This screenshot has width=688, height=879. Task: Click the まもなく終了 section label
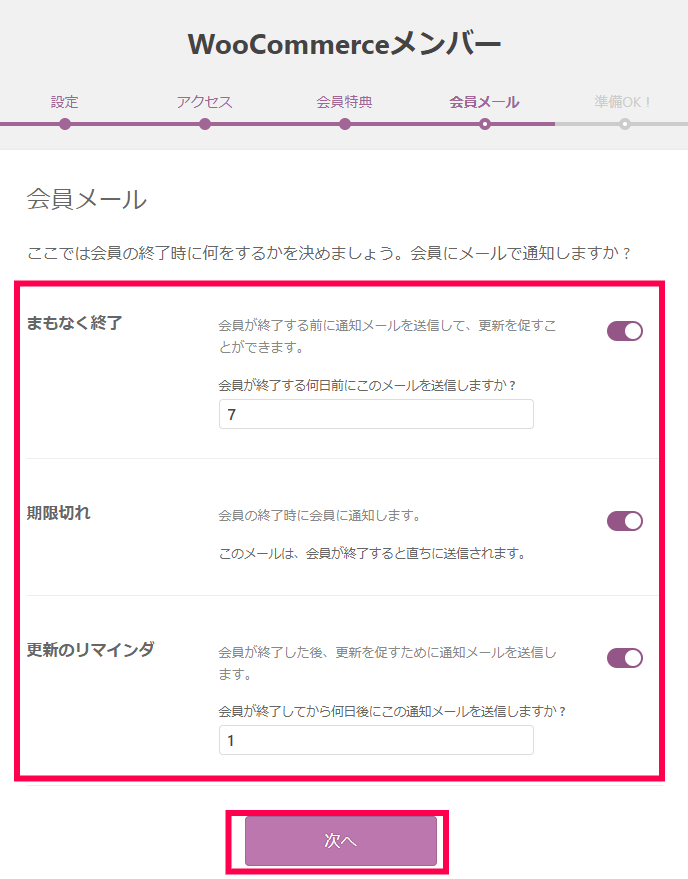[74, 323]
